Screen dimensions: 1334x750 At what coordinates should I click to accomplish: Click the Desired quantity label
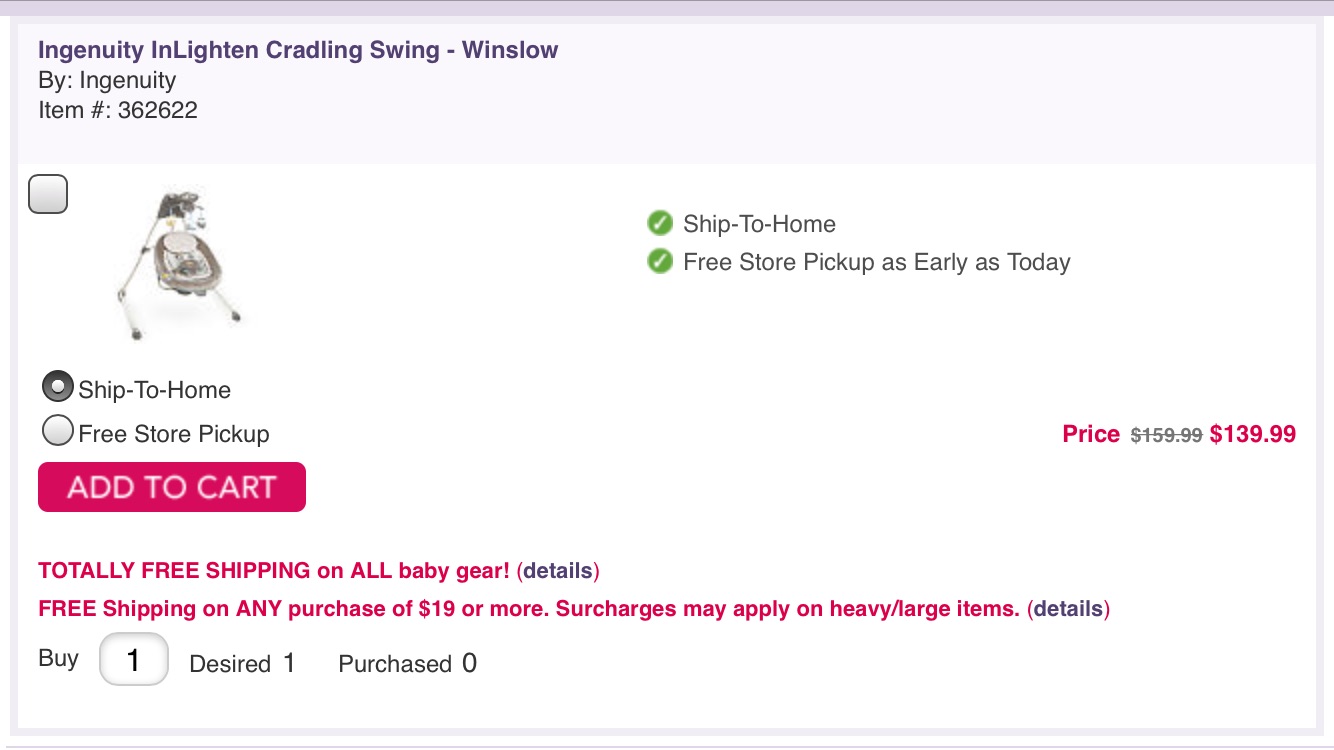230,664
